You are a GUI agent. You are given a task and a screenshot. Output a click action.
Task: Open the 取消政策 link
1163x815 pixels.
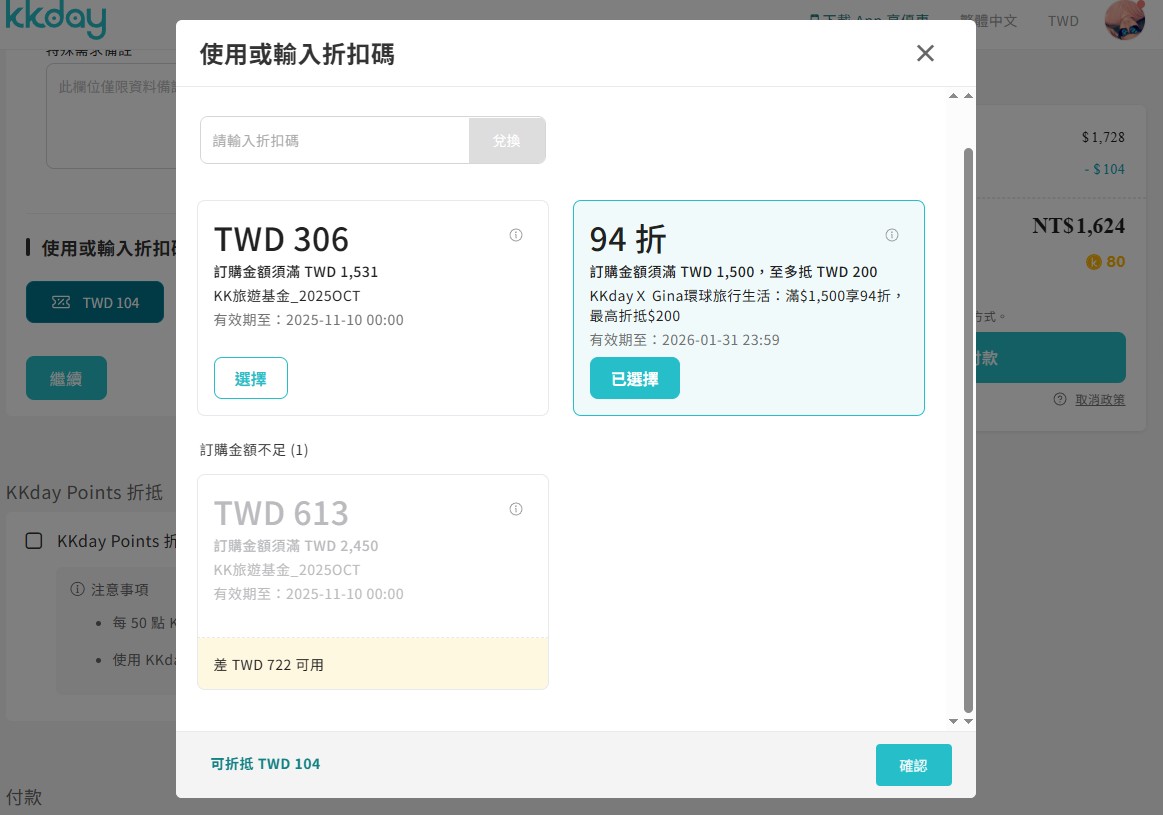coord(1100,399)
